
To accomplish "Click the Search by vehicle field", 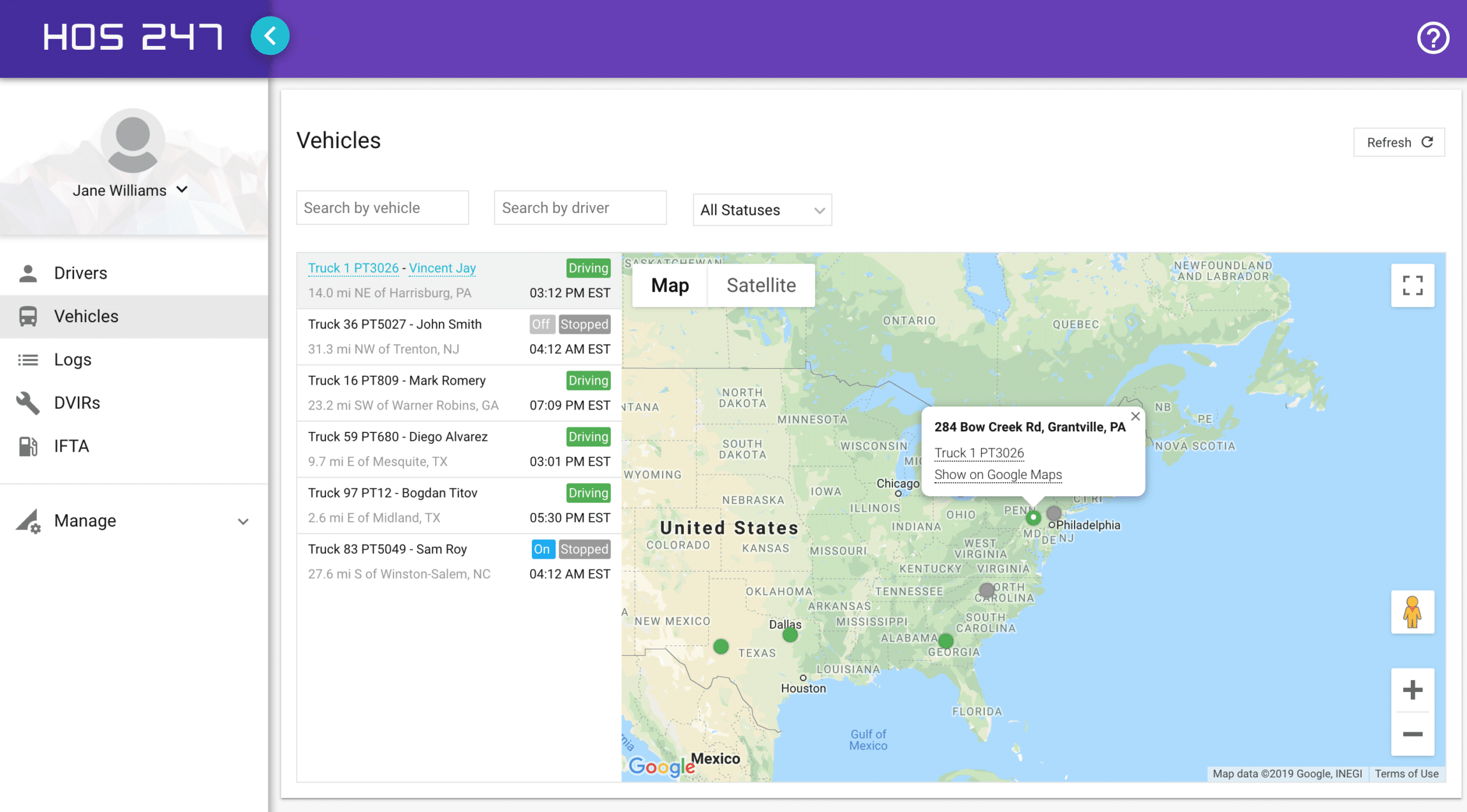I will [x=382, y=208].
